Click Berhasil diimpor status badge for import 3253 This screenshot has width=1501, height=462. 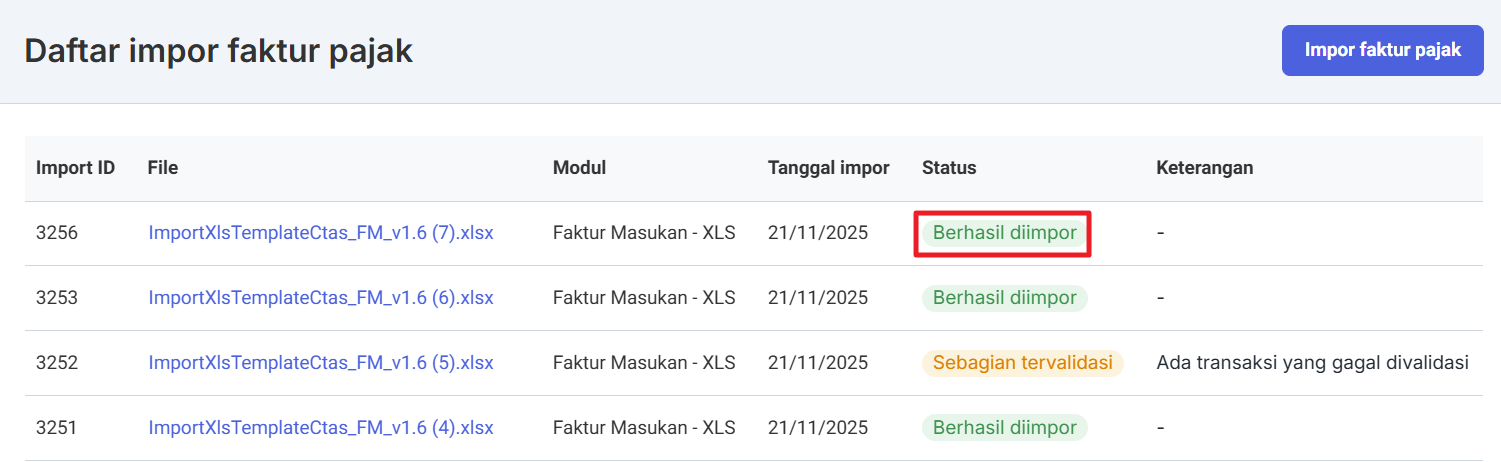pyautogui.click(x=1004, y=298)
